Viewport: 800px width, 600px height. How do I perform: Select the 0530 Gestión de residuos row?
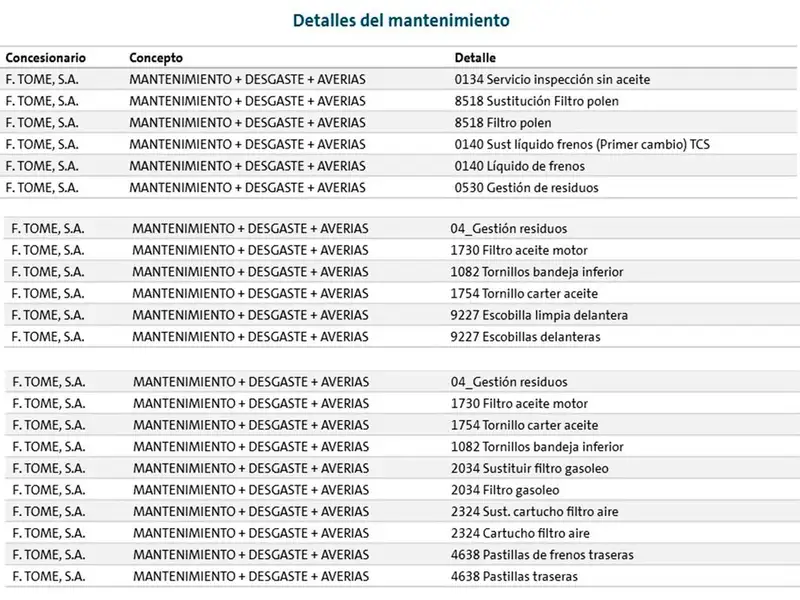click(398, 188)
